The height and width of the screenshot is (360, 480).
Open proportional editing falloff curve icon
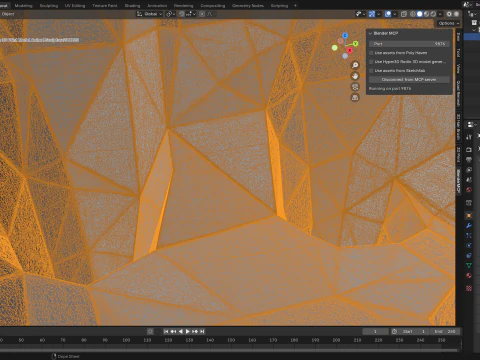tap(210, 14)
